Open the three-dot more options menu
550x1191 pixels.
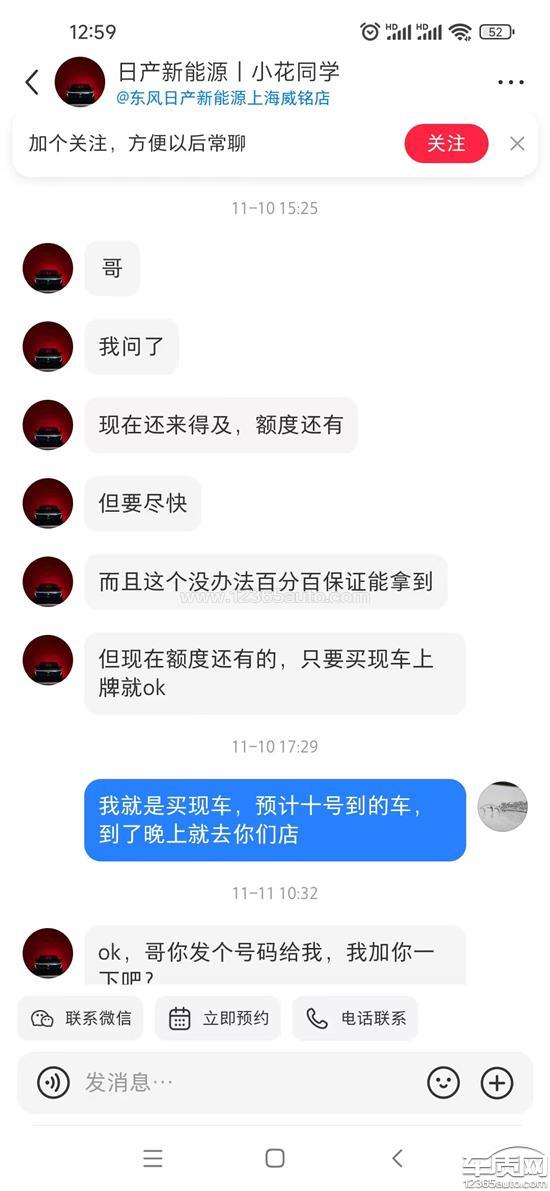click(x=511, y=82)
